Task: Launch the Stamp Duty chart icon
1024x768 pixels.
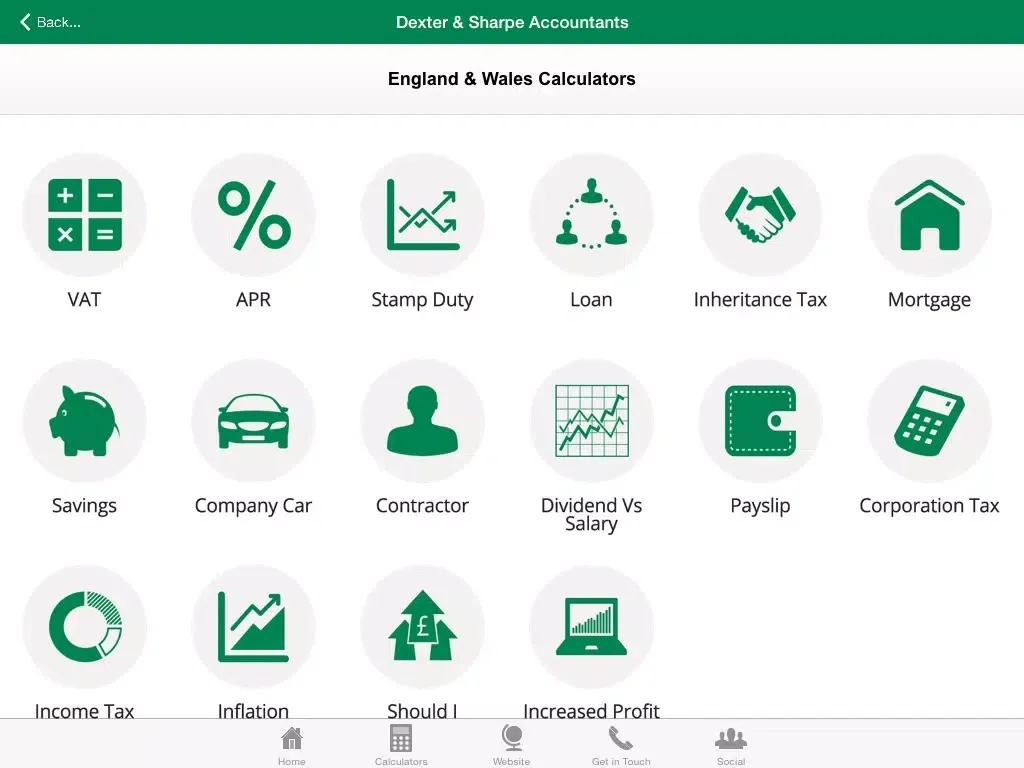Action: [423, 215]
